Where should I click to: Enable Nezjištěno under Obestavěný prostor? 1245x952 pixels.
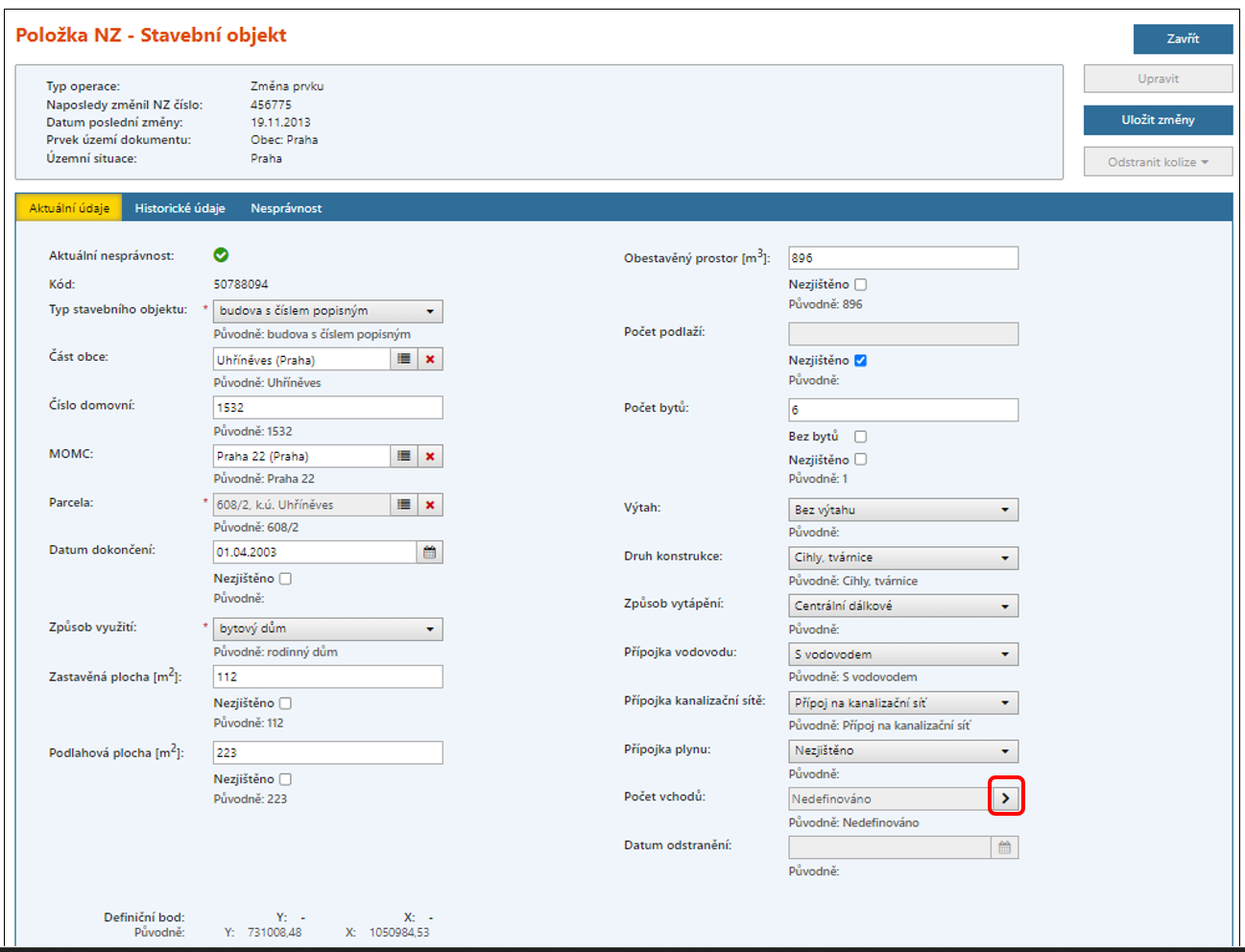coord(860,285)
